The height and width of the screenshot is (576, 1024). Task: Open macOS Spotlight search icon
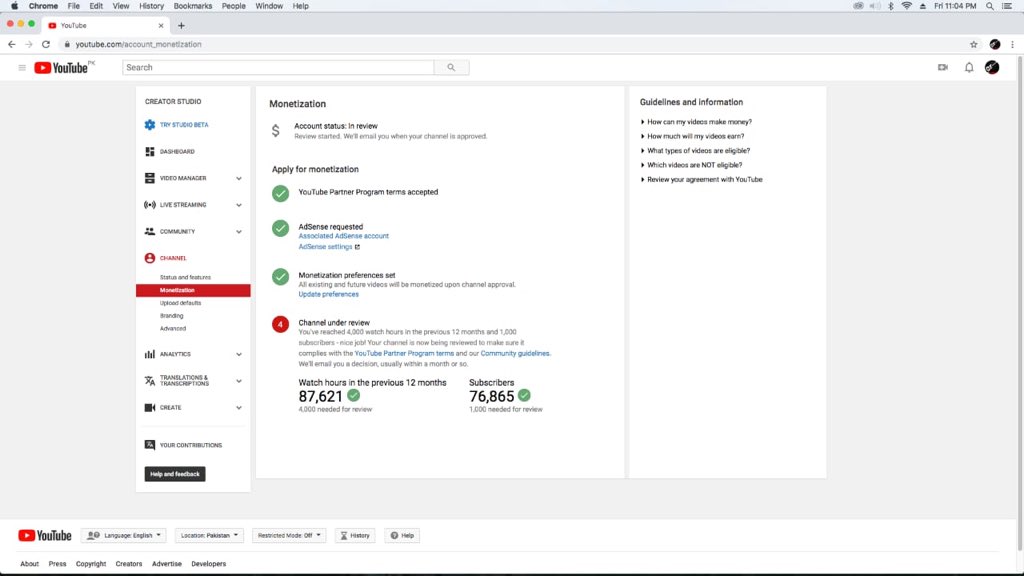pos(990,6)
